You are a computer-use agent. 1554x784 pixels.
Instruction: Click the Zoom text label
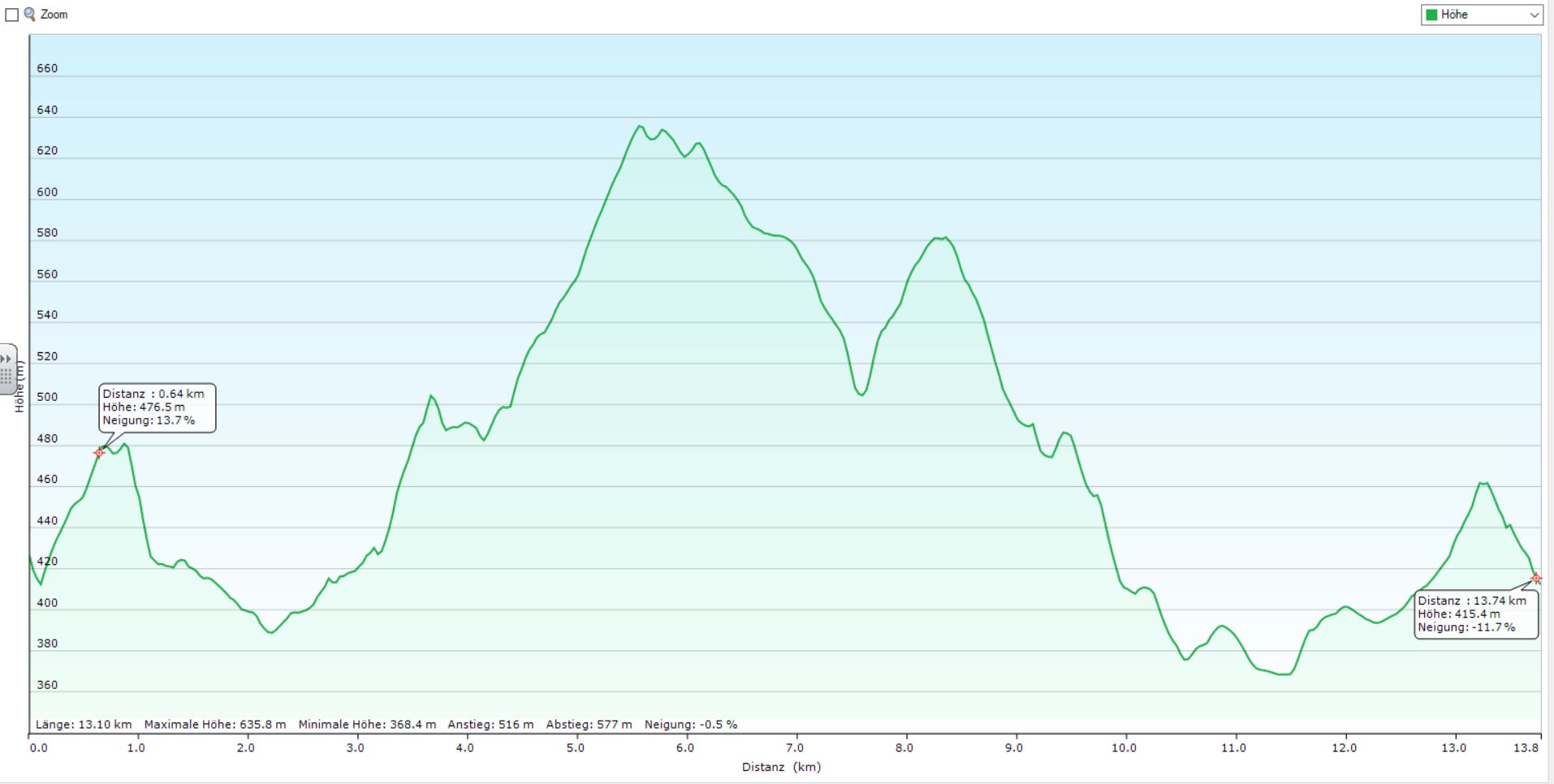tap(54, 15)
